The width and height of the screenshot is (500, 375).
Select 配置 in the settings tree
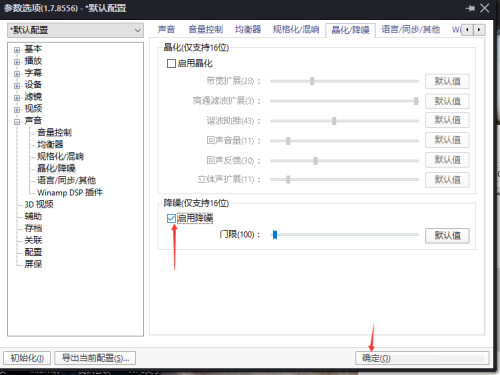coord(33,252)
